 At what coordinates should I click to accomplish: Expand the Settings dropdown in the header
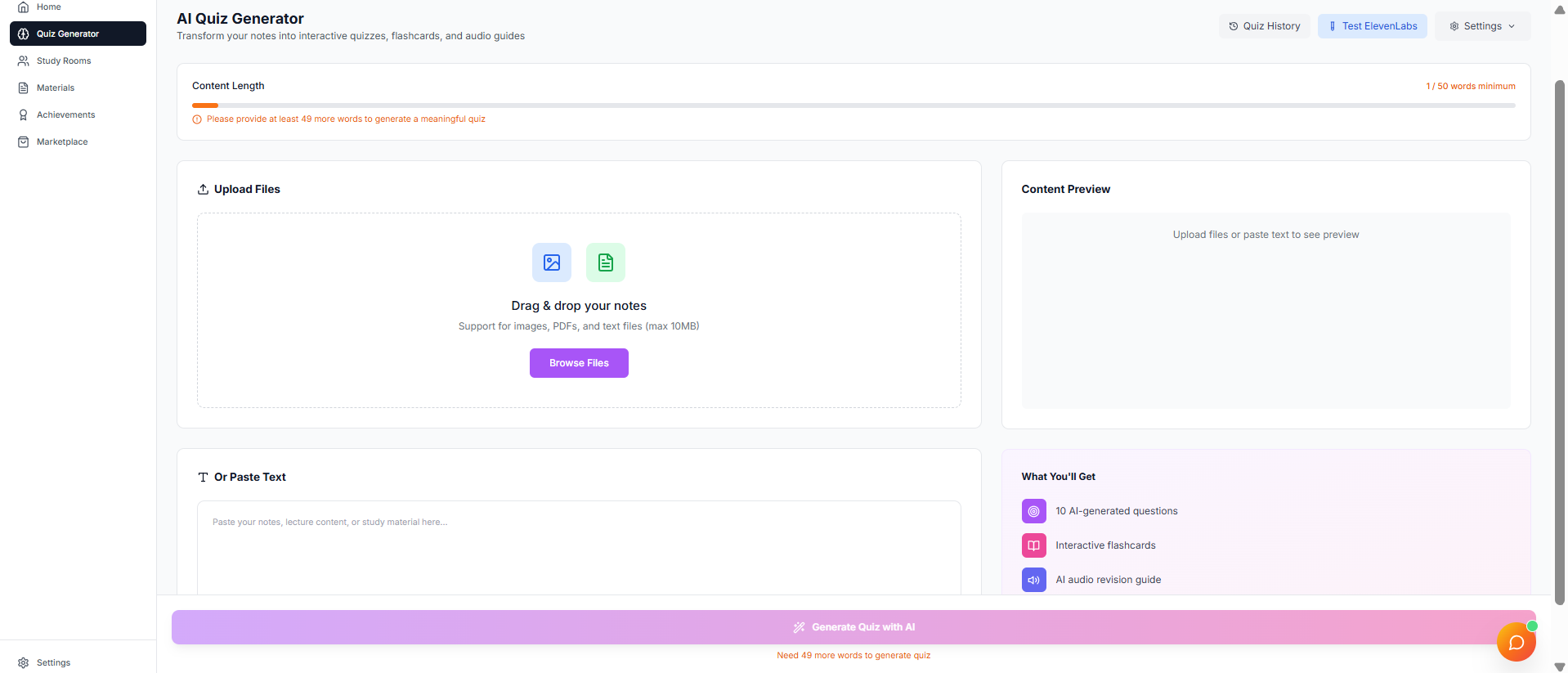(x=1483, y=26)
